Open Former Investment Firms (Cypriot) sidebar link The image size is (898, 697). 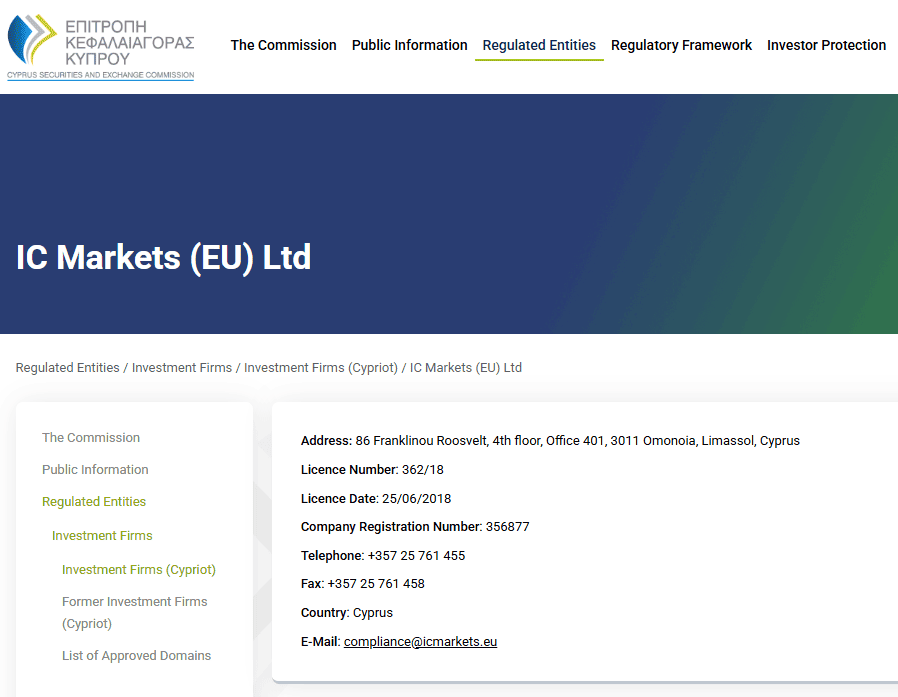(x=135, y=612)
